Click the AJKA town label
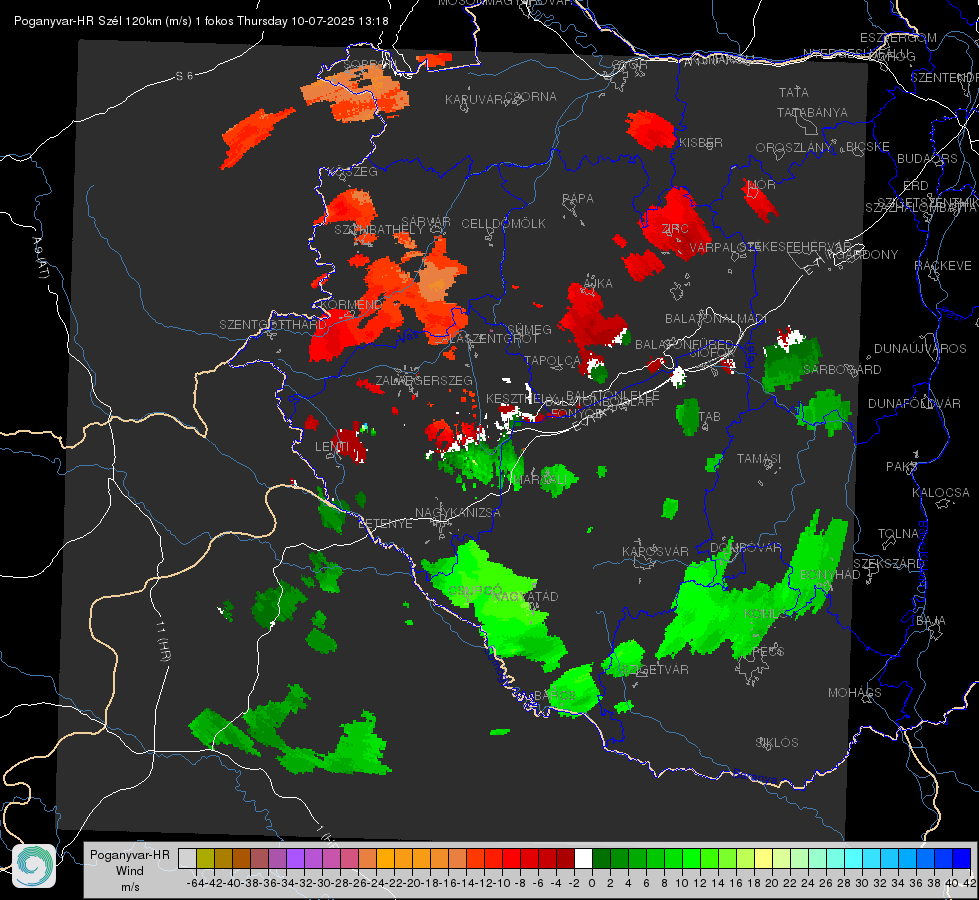This screenshot has width=979, height=900. (x=598, y=284)
